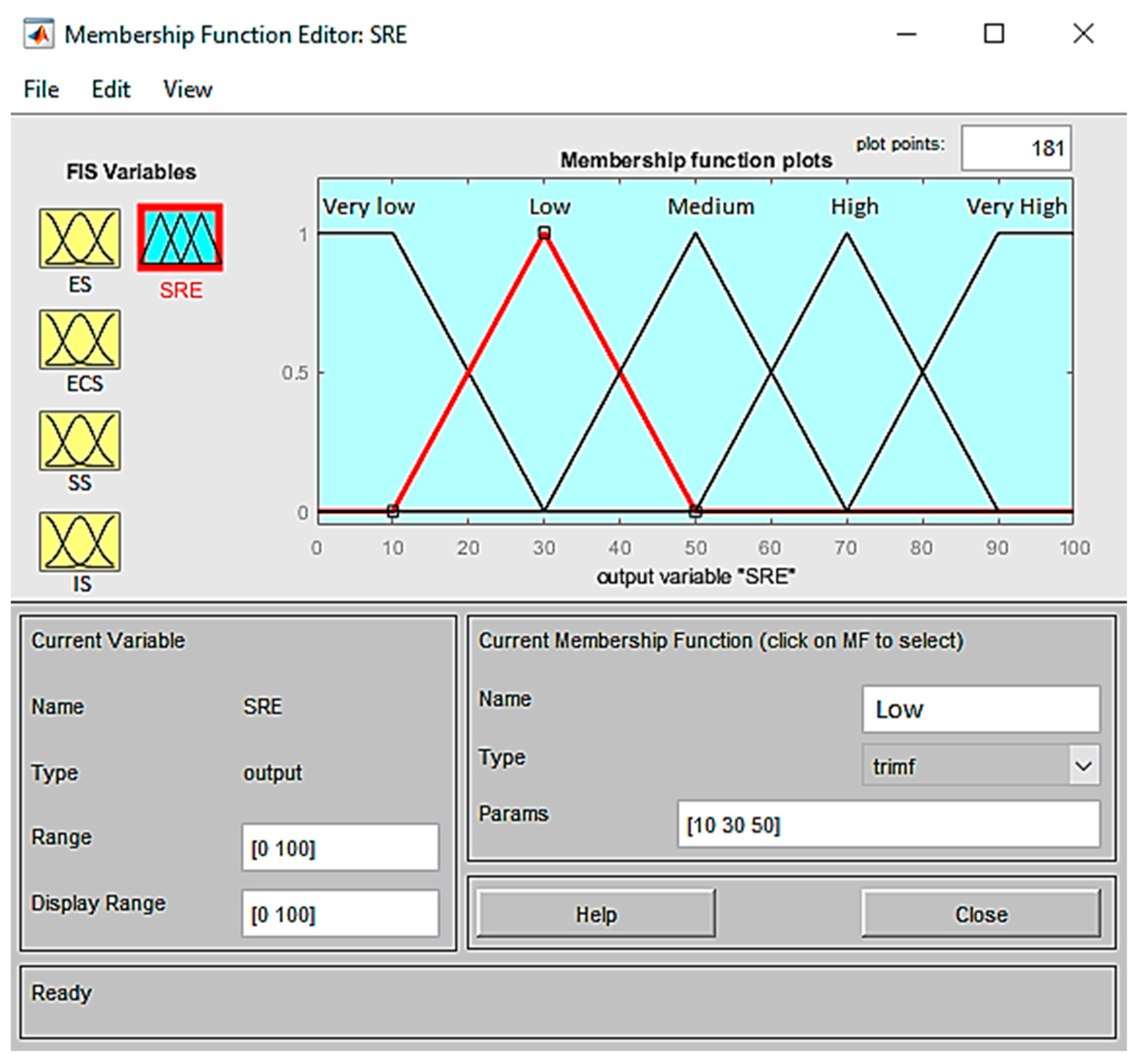Viewport: 1136px width, 1064px height.
Task: Select the SS input variable icon
Action: click(x=80, y=441)
